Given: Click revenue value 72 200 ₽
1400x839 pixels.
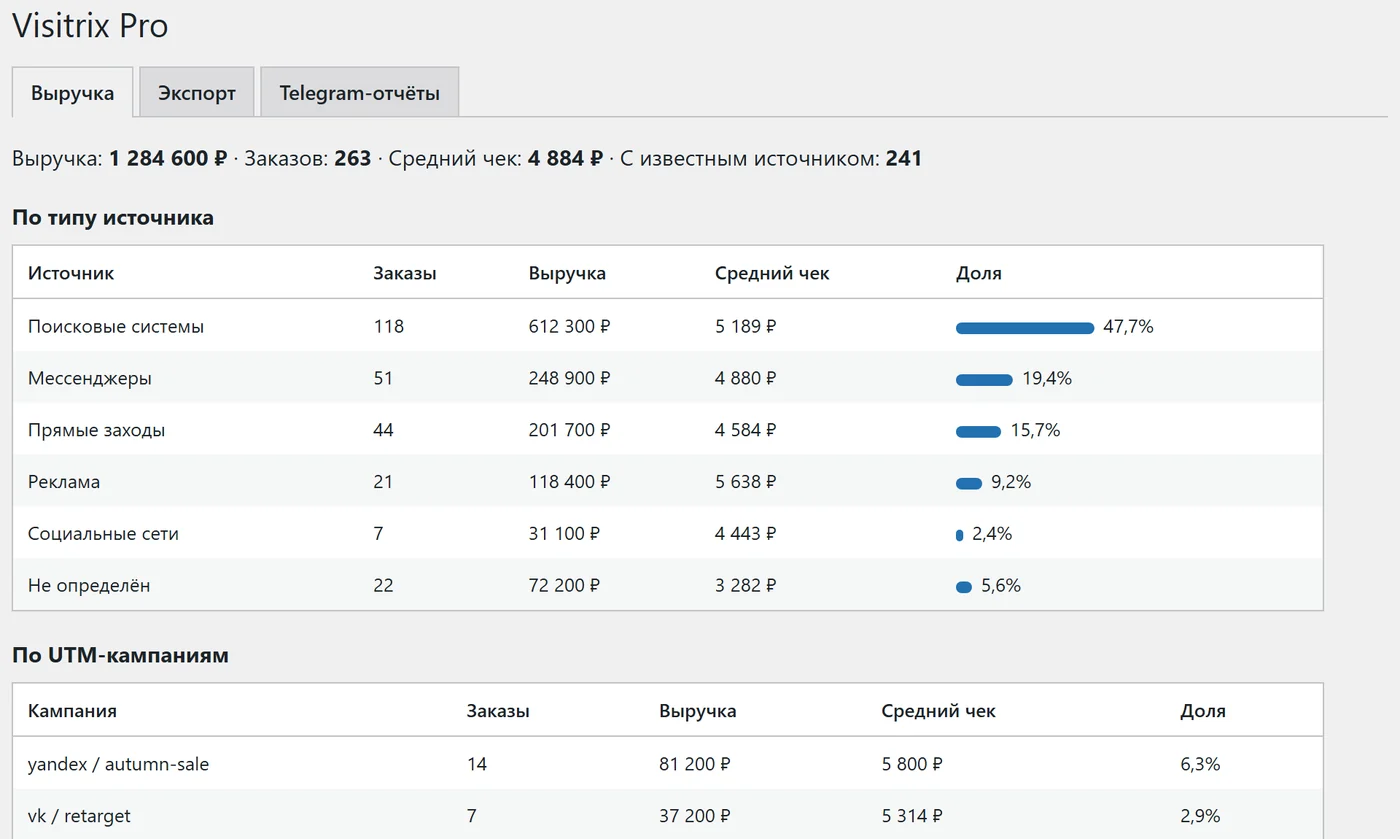Looking at the screenshot, I should click(x=565, y=586).
